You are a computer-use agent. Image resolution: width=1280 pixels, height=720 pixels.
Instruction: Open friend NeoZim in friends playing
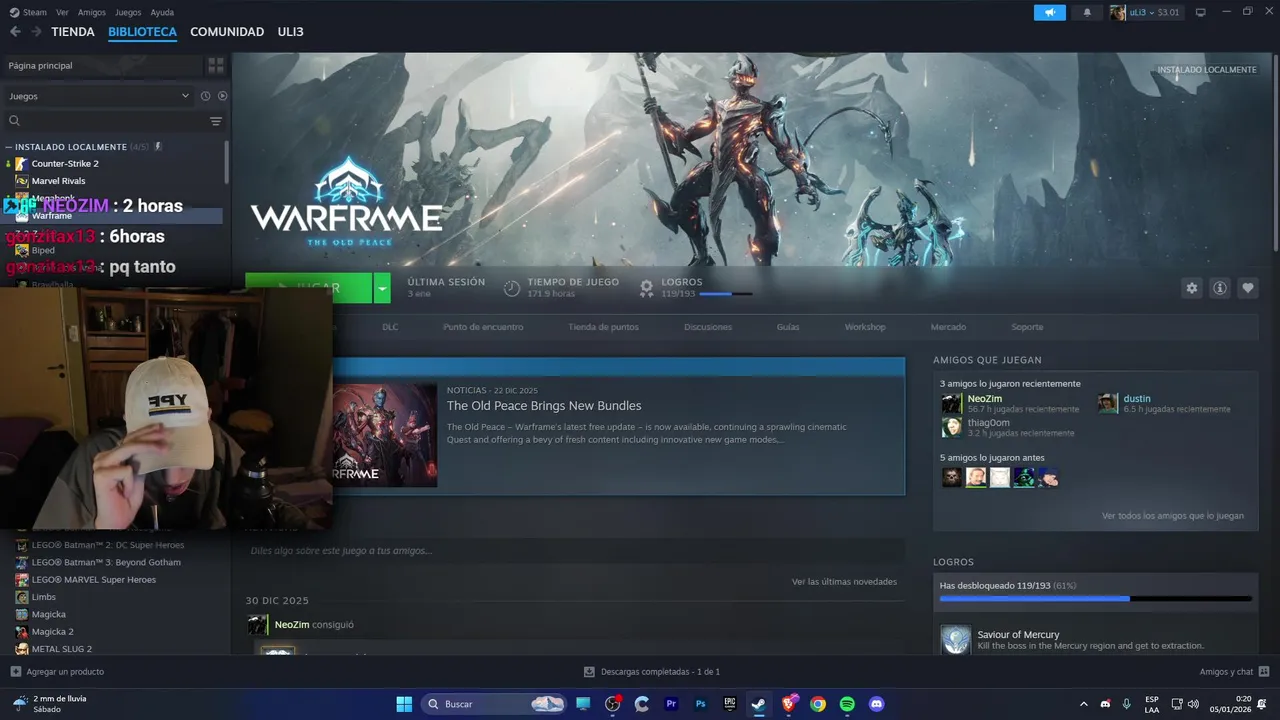click(x=985, y=399)
